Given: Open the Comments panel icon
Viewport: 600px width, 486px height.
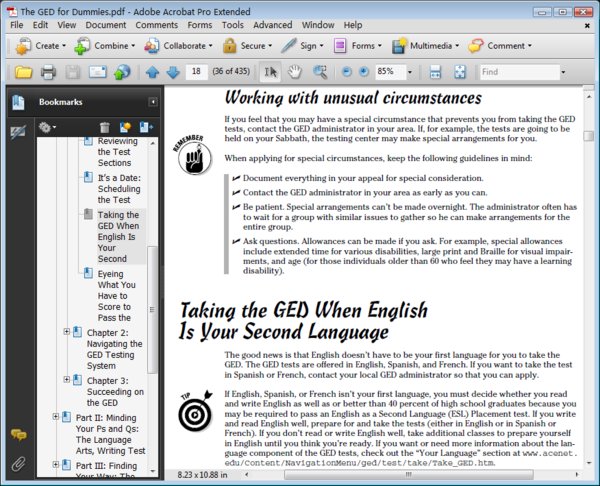Looking at the screenshot, I should coord(18,435).
